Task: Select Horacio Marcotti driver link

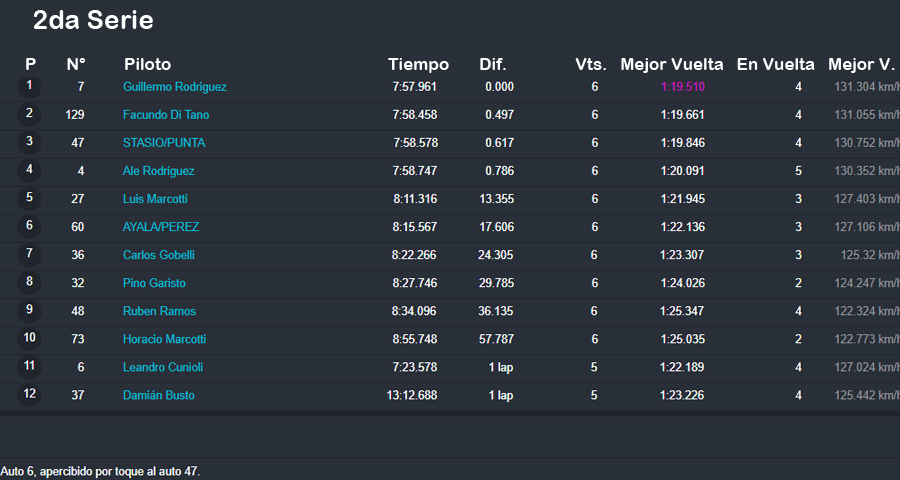Action: [x=164, y=339]
